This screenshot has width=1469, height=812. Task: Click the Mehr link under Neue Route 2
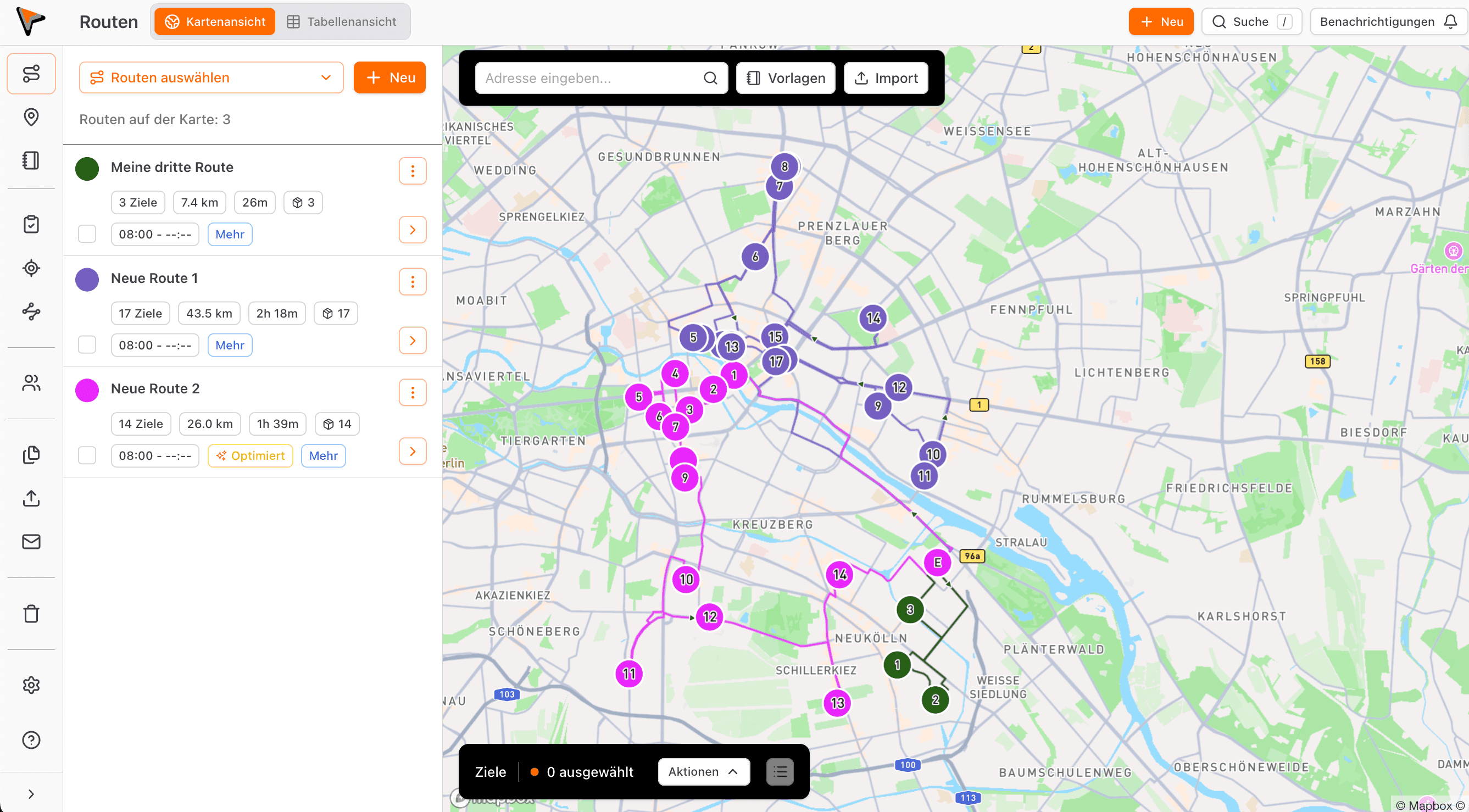(323, 455)
